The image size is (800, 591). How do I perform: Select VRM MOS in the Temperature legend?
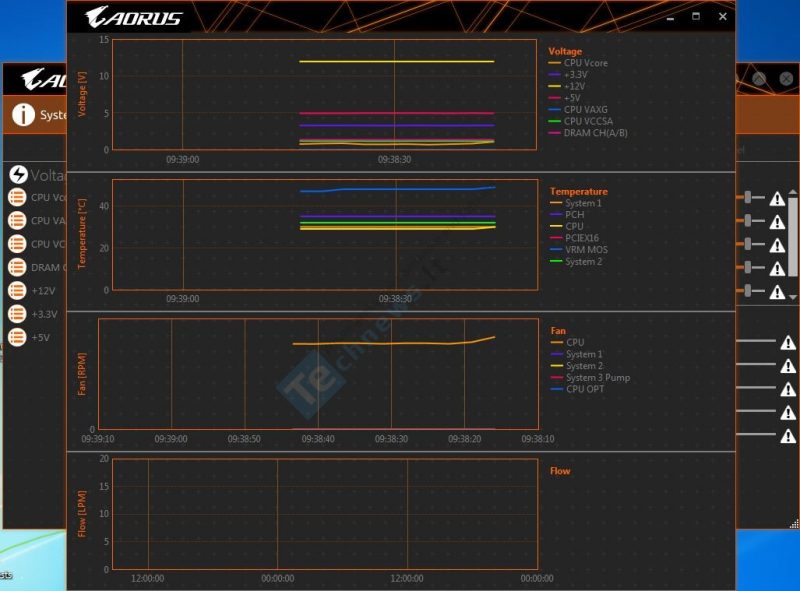[x=586, y=250]
